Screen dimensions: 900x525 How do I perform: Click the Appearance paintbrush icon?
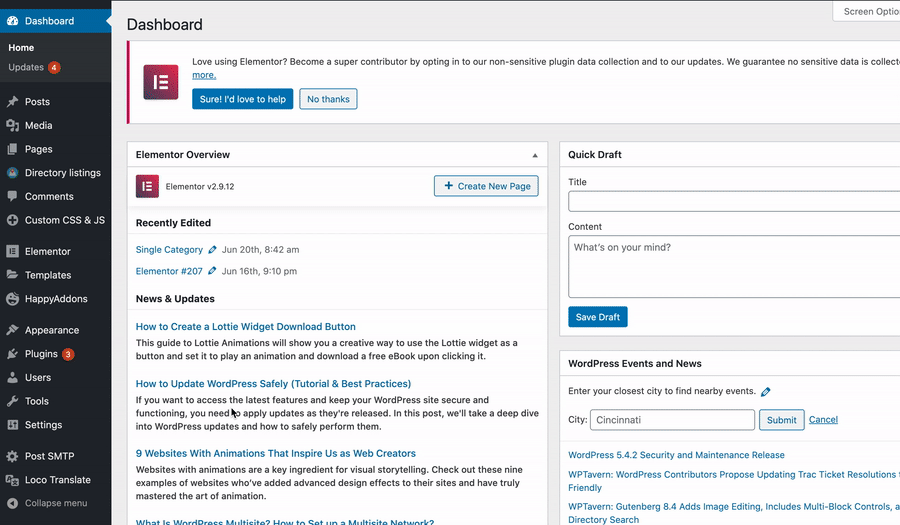pos(13,330)
